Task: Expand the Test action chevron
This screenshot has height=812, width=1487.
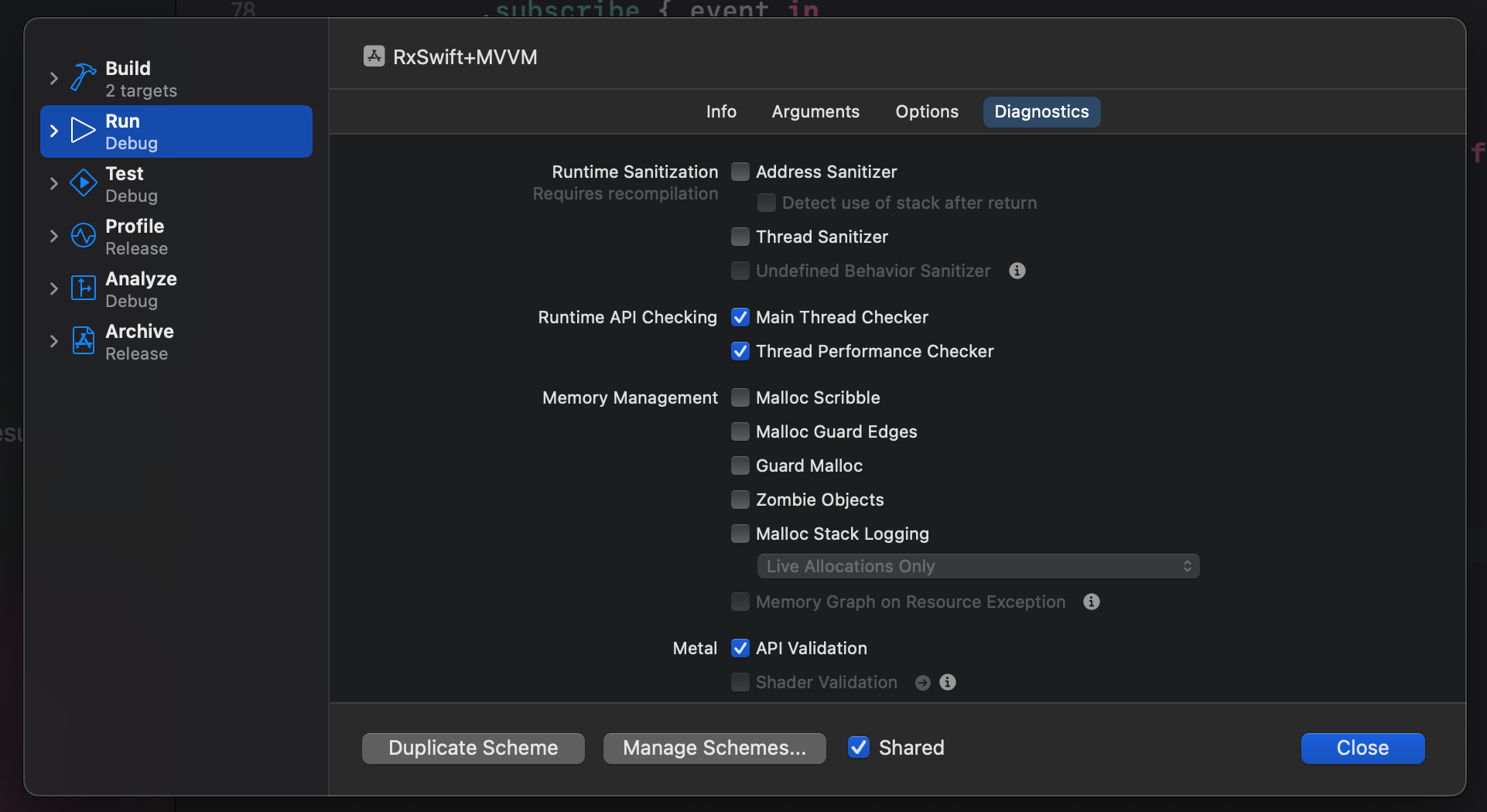Action: [x=53, y=183]
